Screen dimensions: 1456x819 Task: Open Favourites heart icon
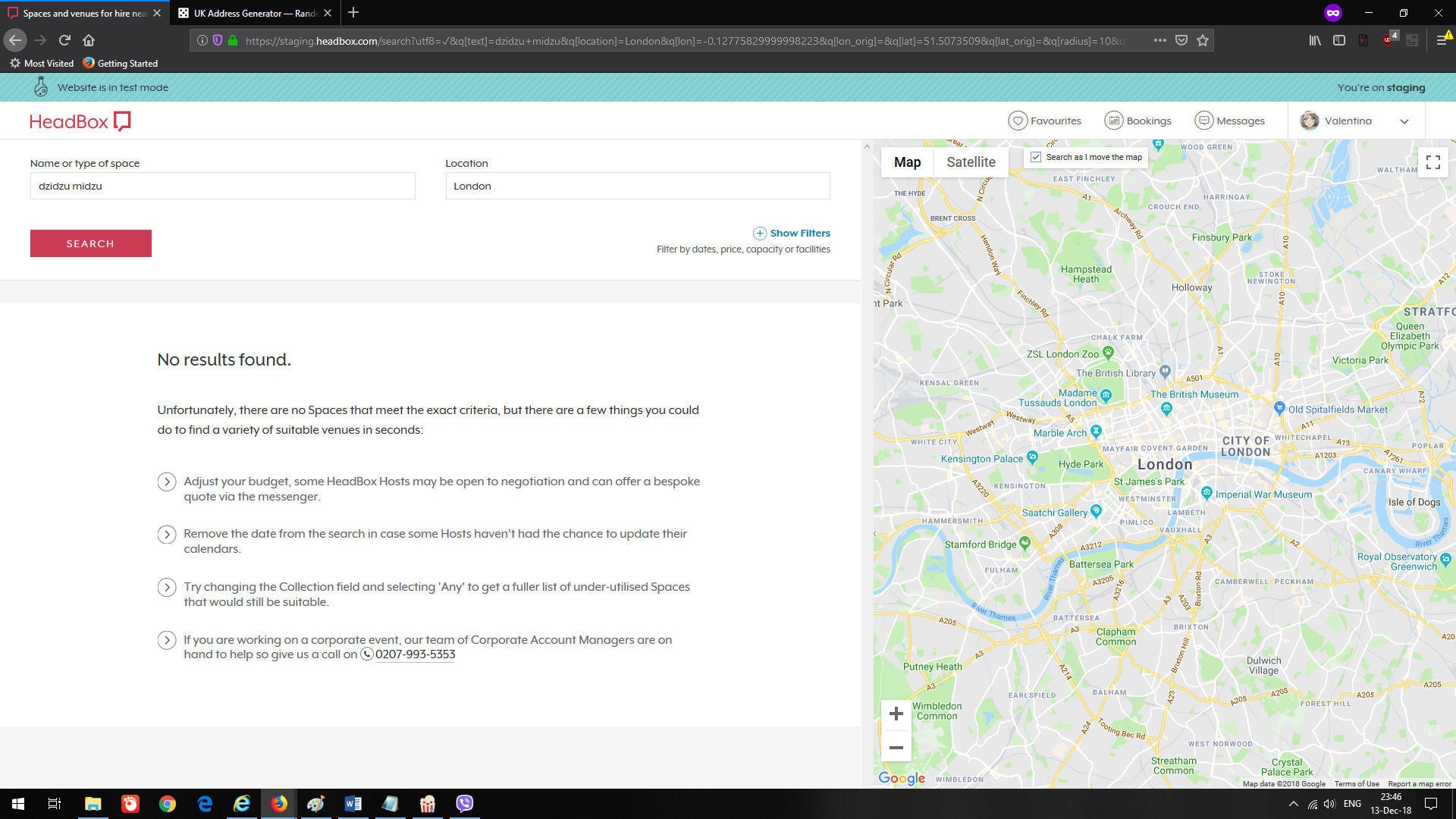[1018, 121]
